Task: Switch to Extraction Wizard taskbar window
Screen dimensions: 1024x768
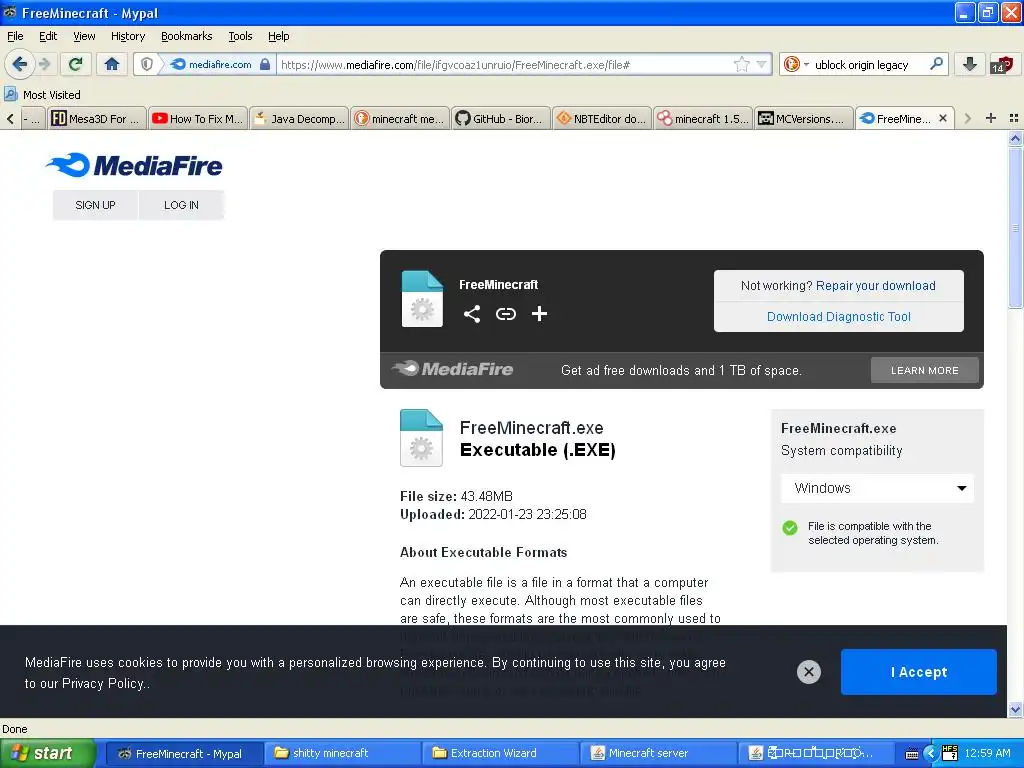Action: point(499,753)
